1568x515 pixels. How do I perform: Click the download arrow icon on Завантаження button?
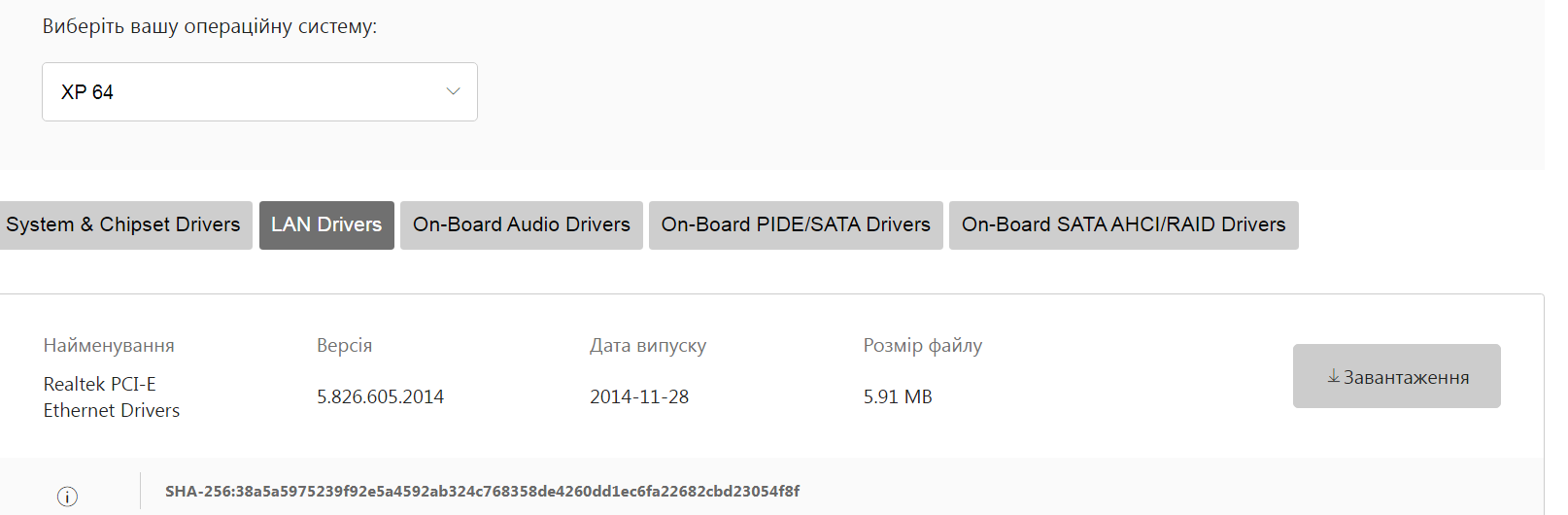pos(1334,376)
